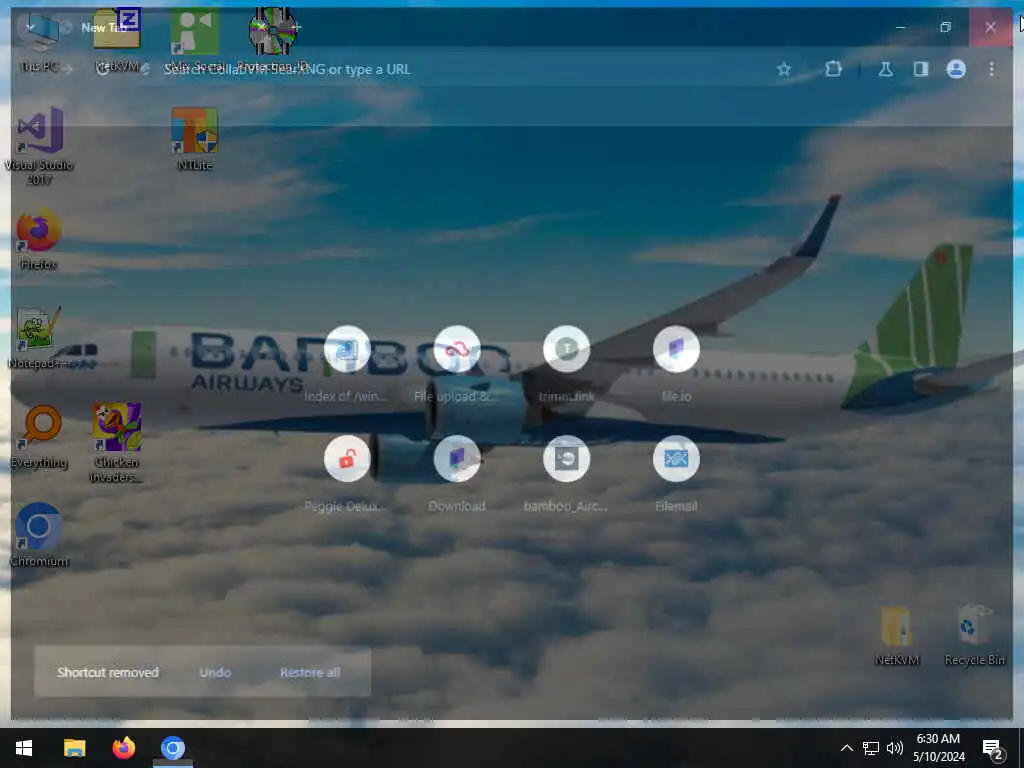Image resolution: width=1024 pixels, height=768 pixels.
Task: Open the Download shortcut tile
Action: [456, 473]
